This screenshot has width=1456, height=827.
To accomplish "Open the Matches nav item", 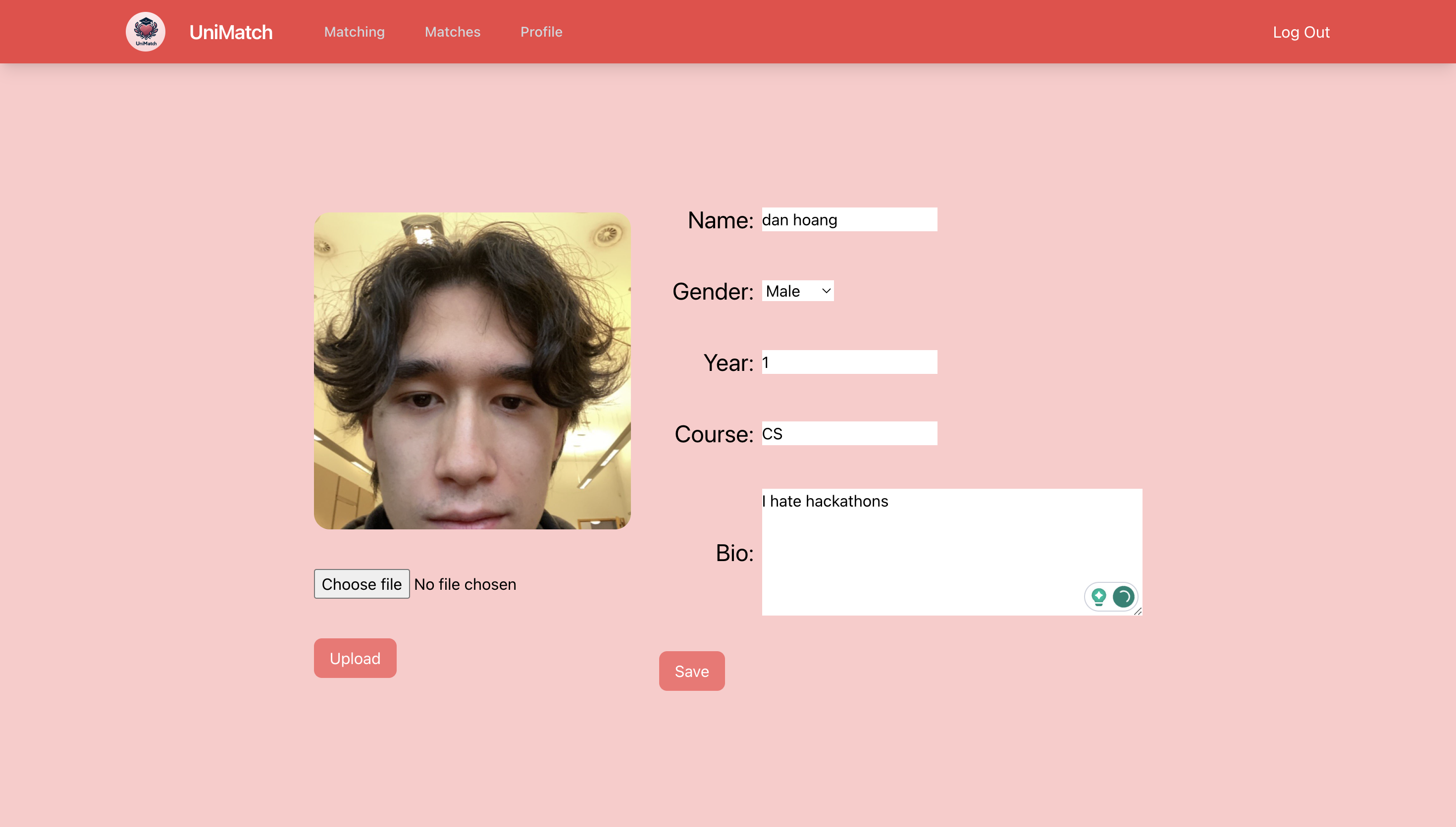I will 453,32.
